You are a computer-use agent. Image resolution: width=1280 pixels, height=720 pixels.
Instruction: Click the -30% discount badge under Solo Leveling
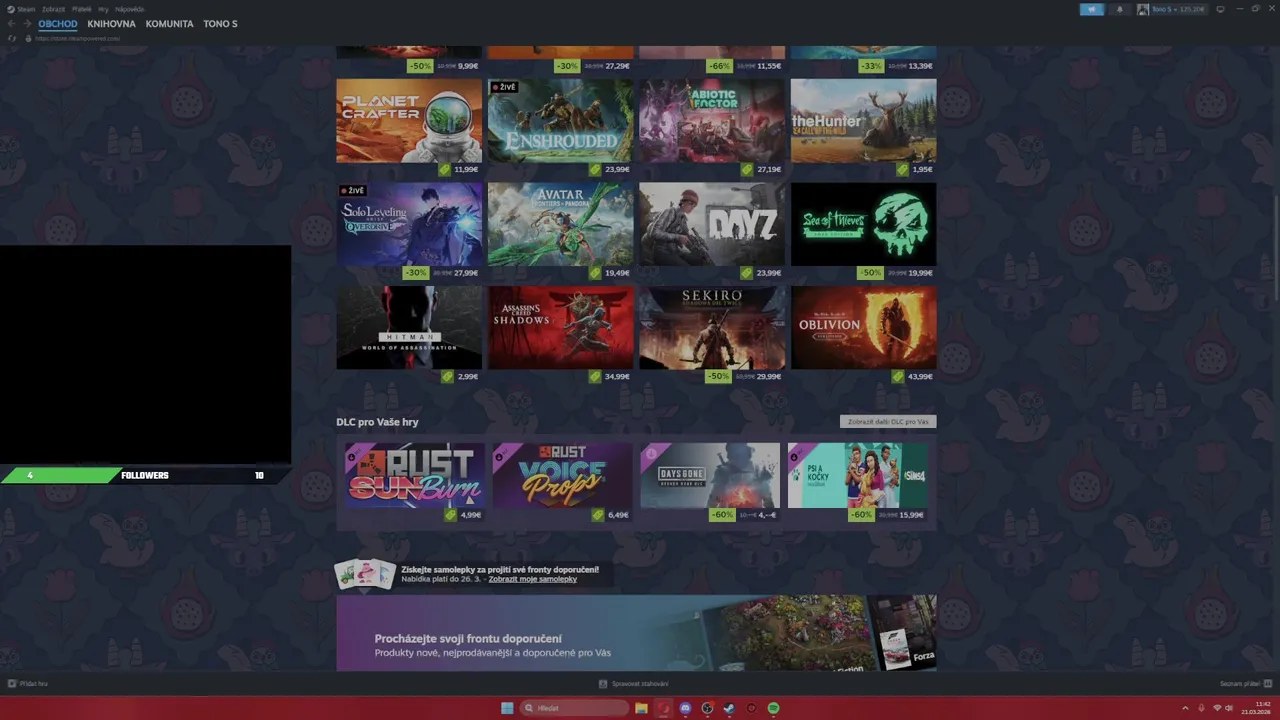[415, 273]
